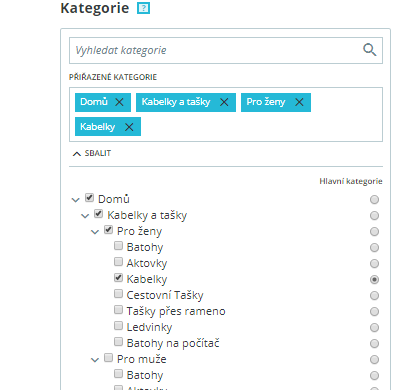
Task: Set Pro ženy Aktovky as main category
Action: pos(374,264)
